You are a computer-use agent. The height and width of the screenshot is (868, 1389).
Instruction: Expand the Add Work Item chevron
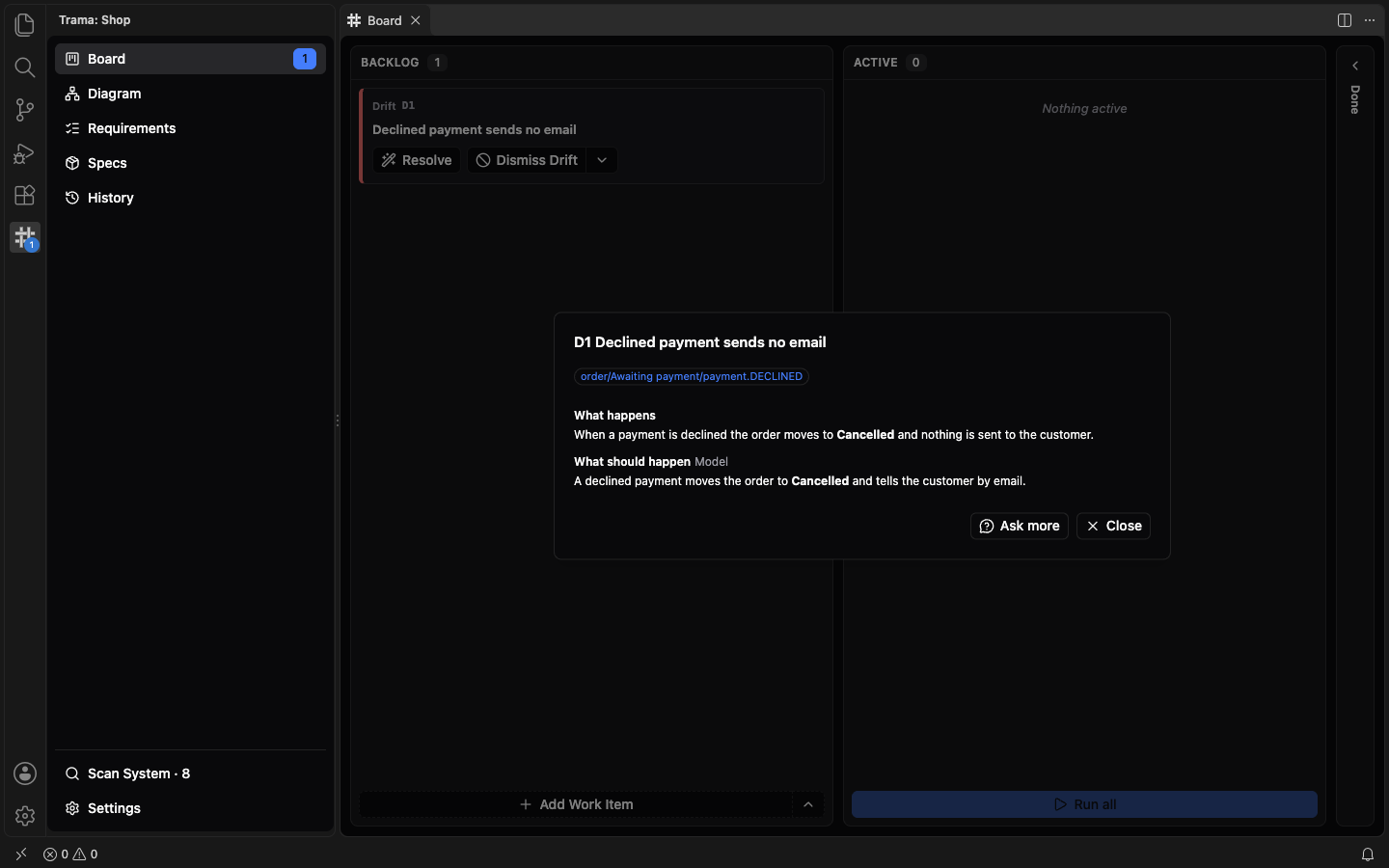(x=808, y=804)
